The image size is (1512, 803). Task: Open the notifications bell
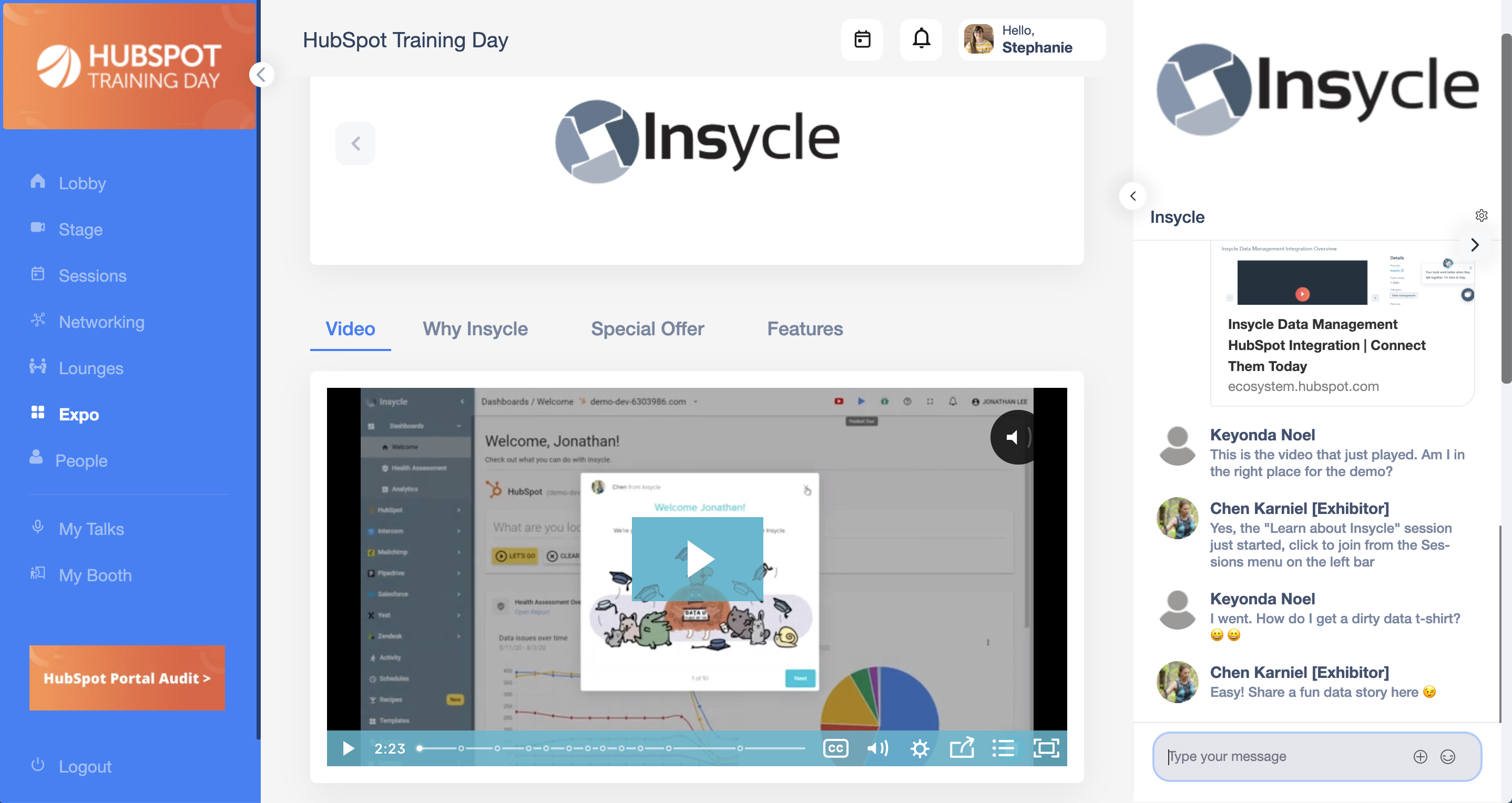point(921,39)
